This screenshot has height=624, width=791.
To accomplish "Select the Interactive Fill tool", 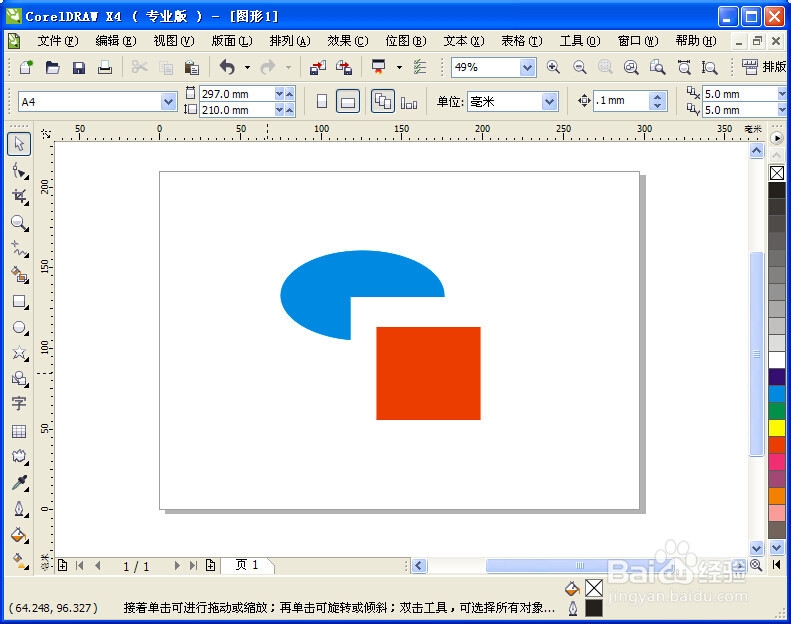I will (19, 561).
